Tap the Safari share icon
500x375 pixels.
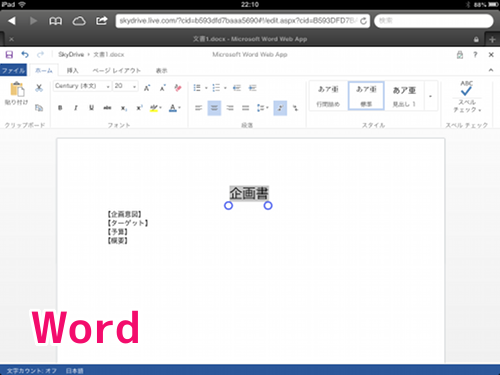tap(102, 21)
